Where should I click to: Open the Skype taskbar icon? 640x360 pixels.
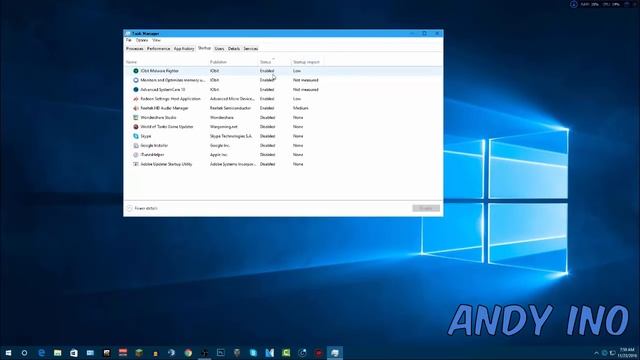253,353
